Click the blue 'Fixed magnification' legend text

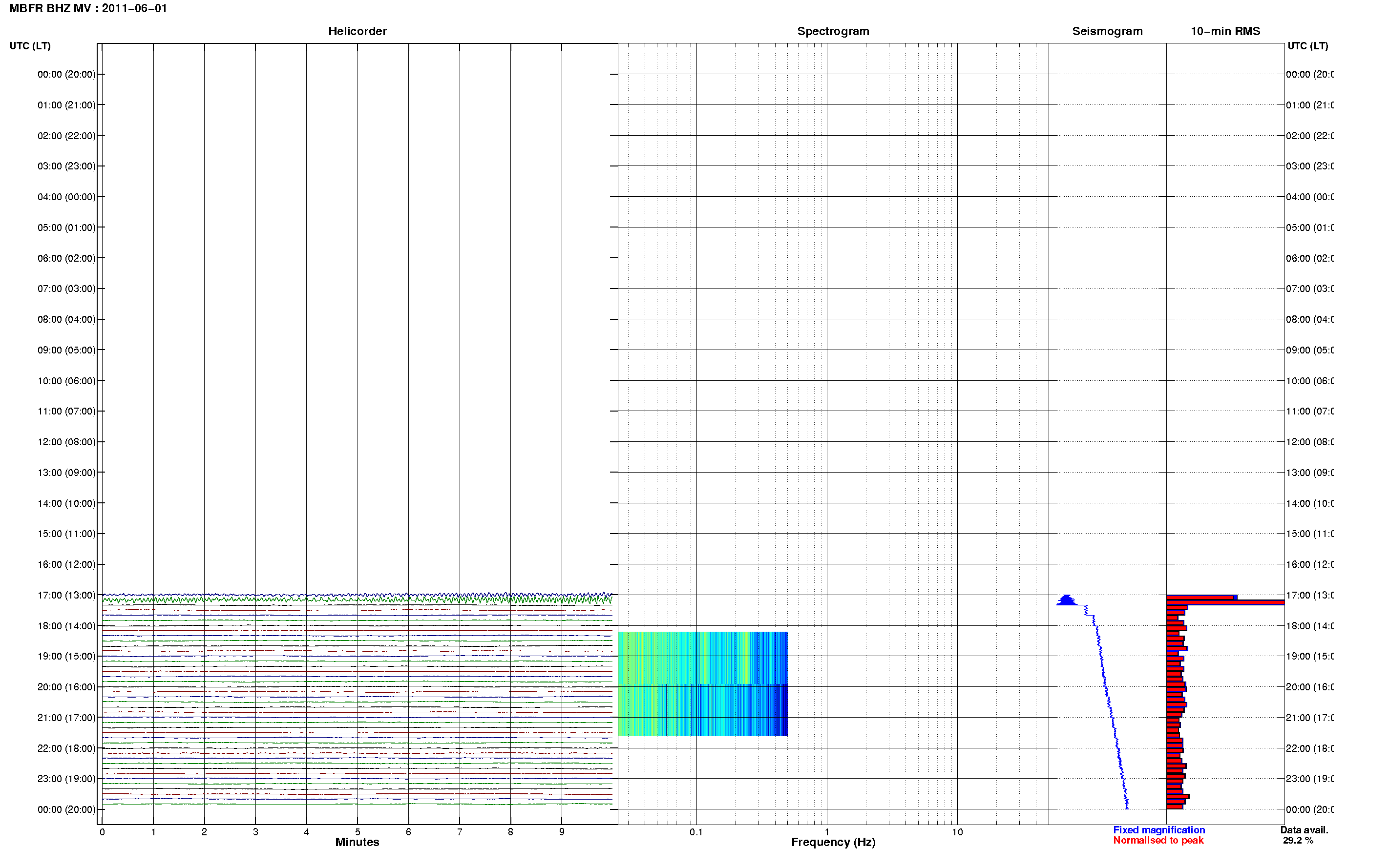pos(1159,830)
